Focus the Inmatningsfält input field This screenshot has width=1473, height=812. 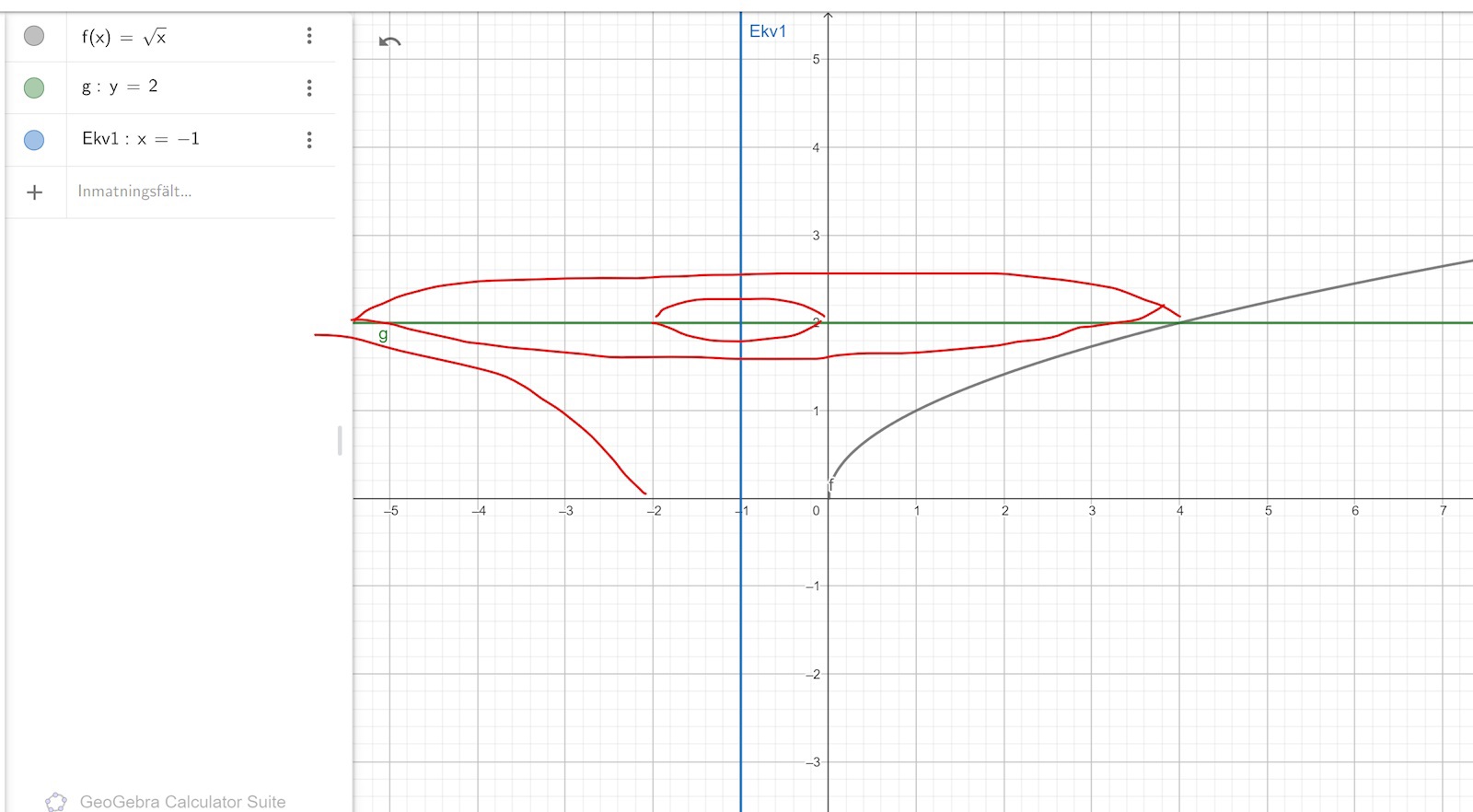pyautogui.click(x=184, y=191)
